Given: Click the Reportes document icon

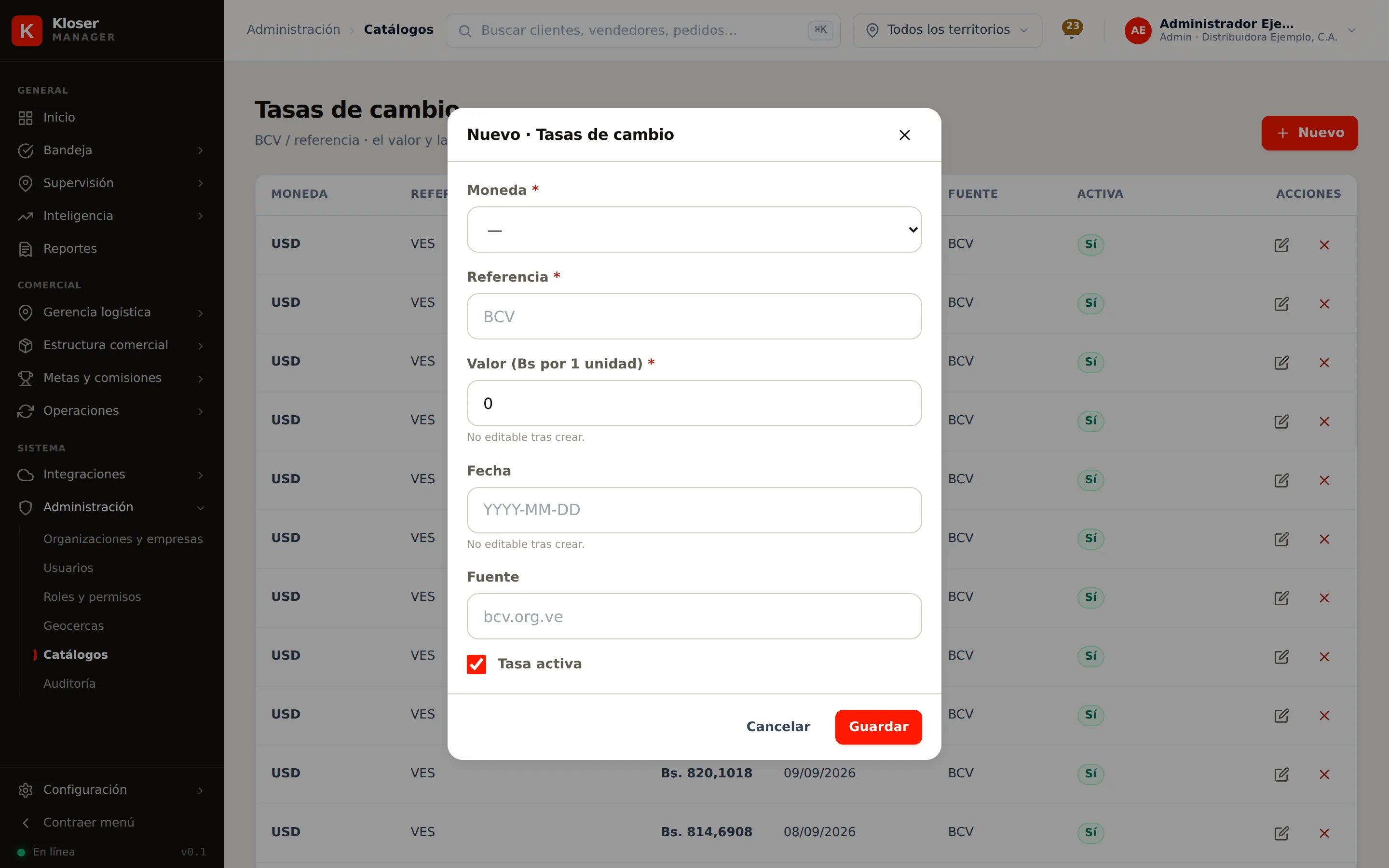Looking at the screenshot, I should coord(25,249).
